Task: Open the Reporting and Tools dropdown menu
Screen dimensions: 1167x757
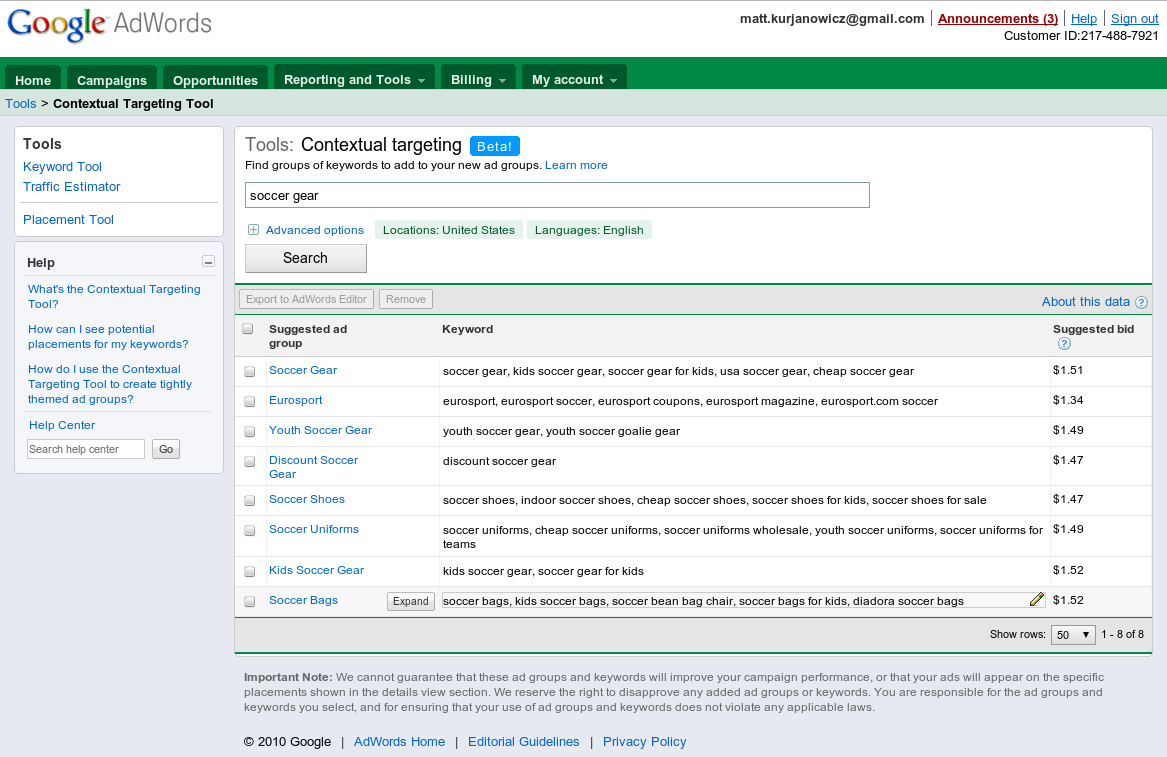Action: pos(354,79)
